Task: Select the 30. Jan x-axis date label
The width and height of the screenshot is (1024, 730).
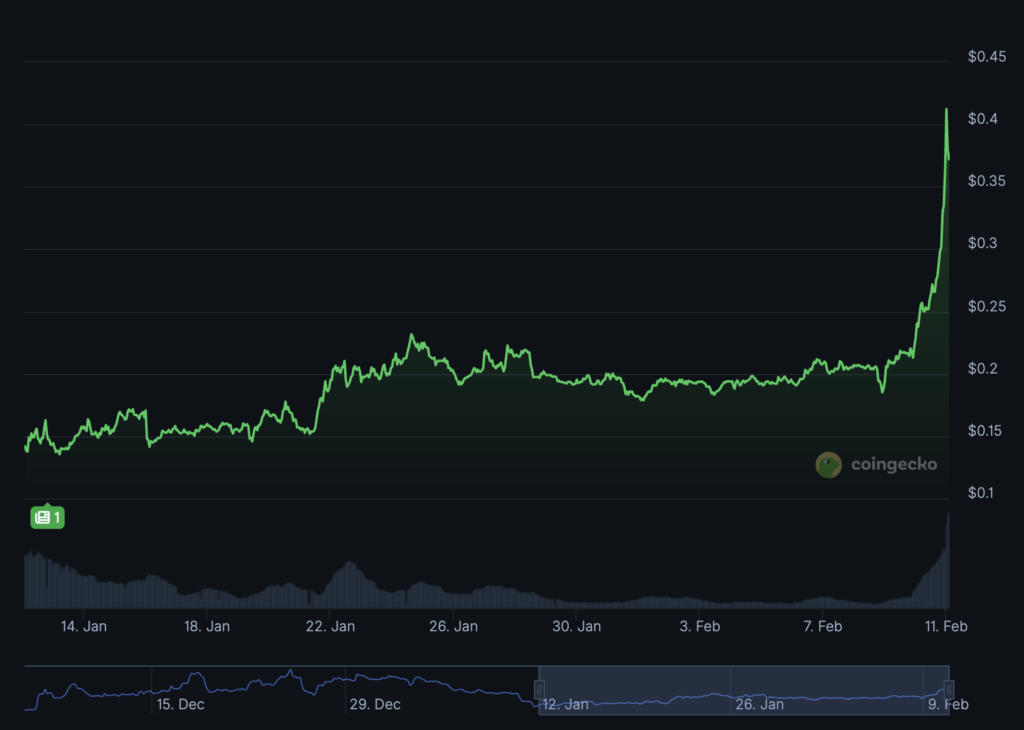Action: pyautogui.click(x=576, y=627)
